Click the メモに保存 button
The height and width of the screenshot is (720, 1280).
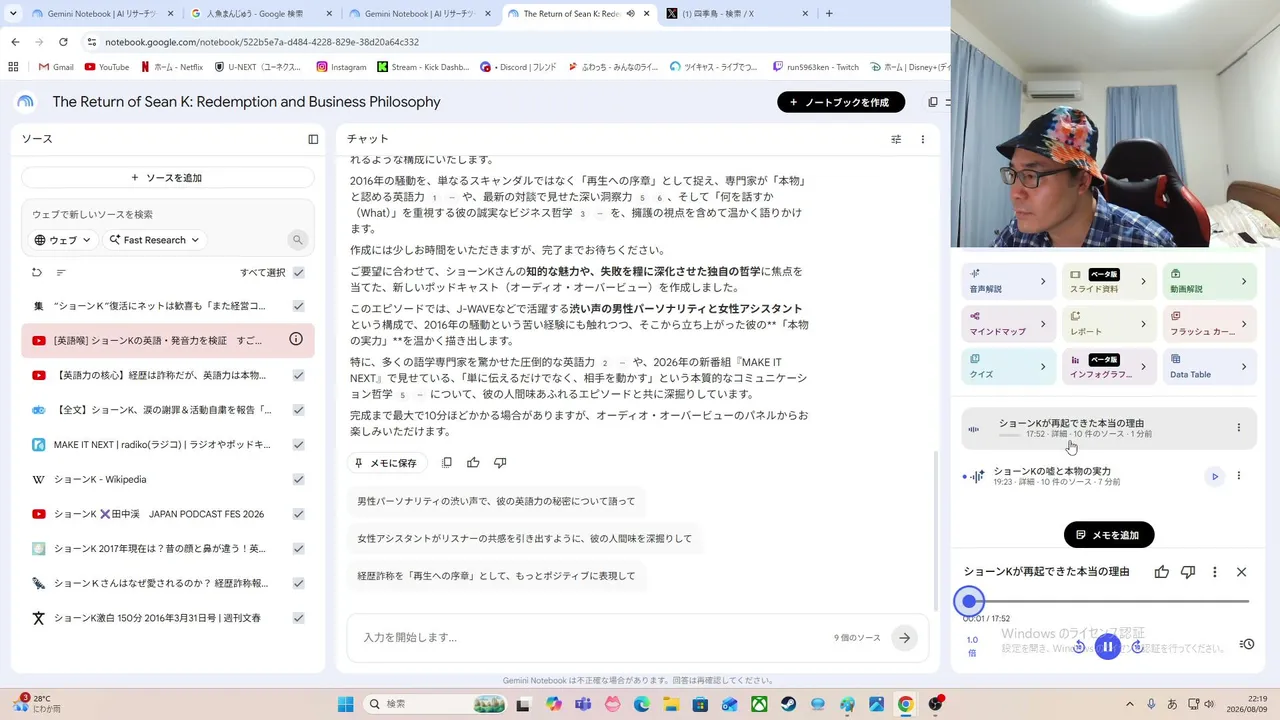click(386, 463)
